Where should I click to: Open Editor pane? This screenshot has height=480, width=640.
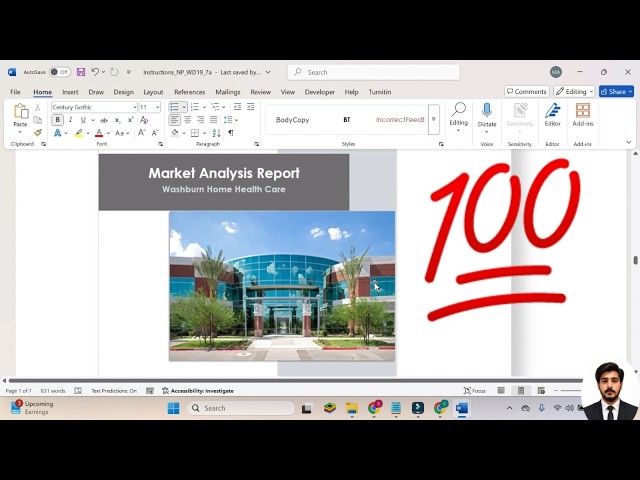pyautogui.click(x=553, y=116)
